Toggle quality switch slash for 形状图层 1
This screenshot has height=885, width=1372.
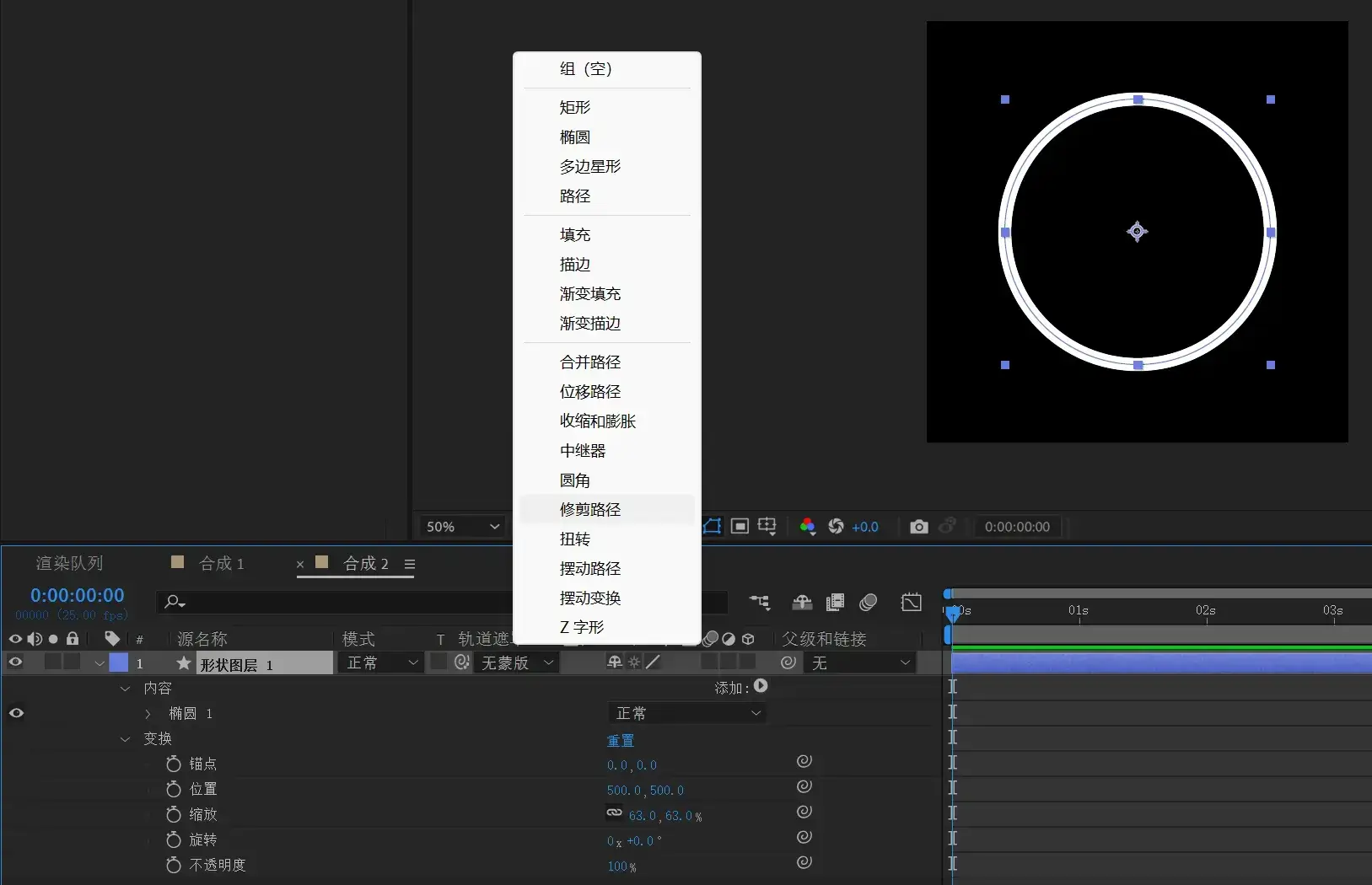654,662
